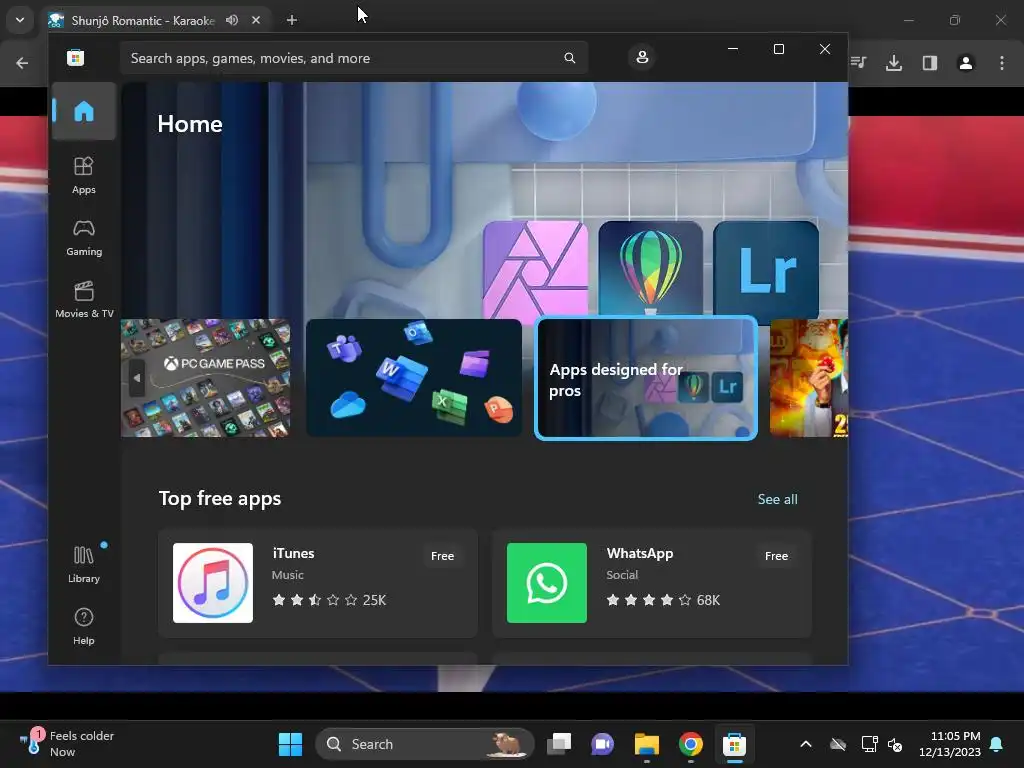Click the iTunes star rating 25K
Viewport: 1024px width, 768px height.
click(329, 600)
